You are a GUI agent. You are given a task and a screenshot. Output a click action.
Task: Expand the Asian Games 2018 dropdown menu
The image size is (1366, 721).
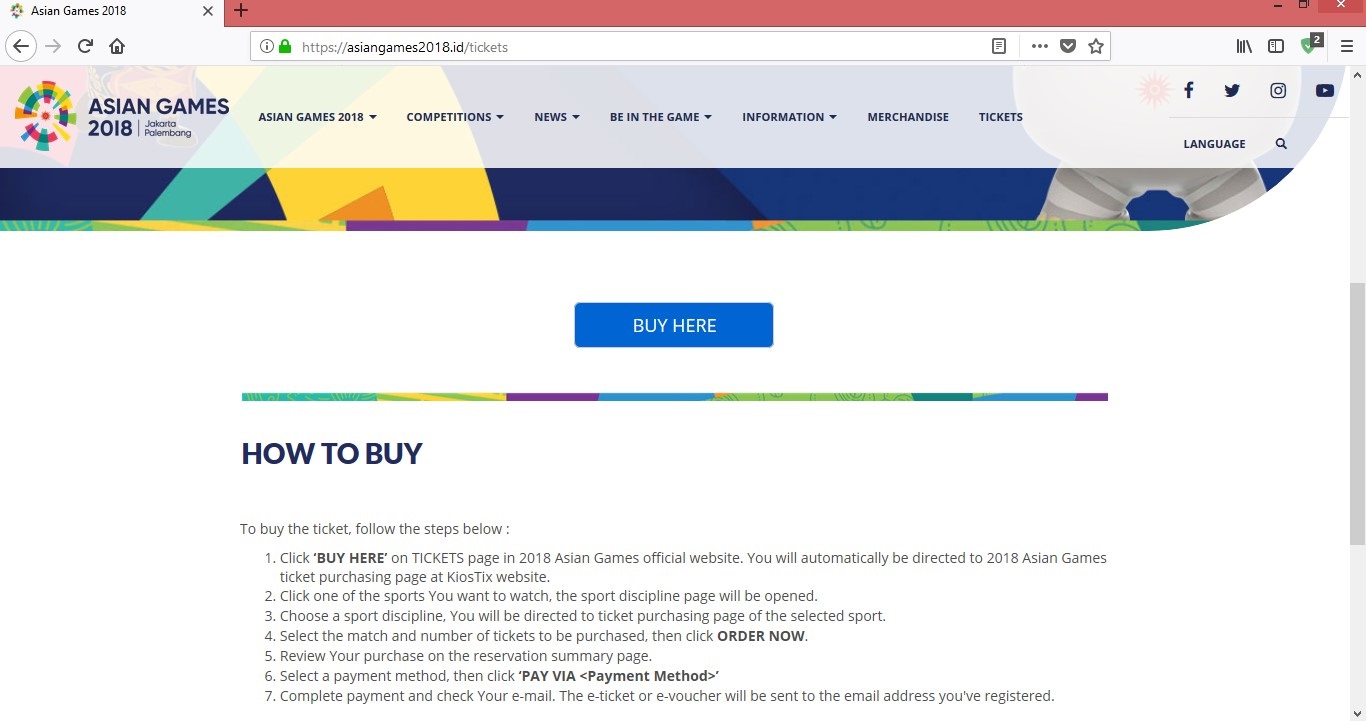317,117
